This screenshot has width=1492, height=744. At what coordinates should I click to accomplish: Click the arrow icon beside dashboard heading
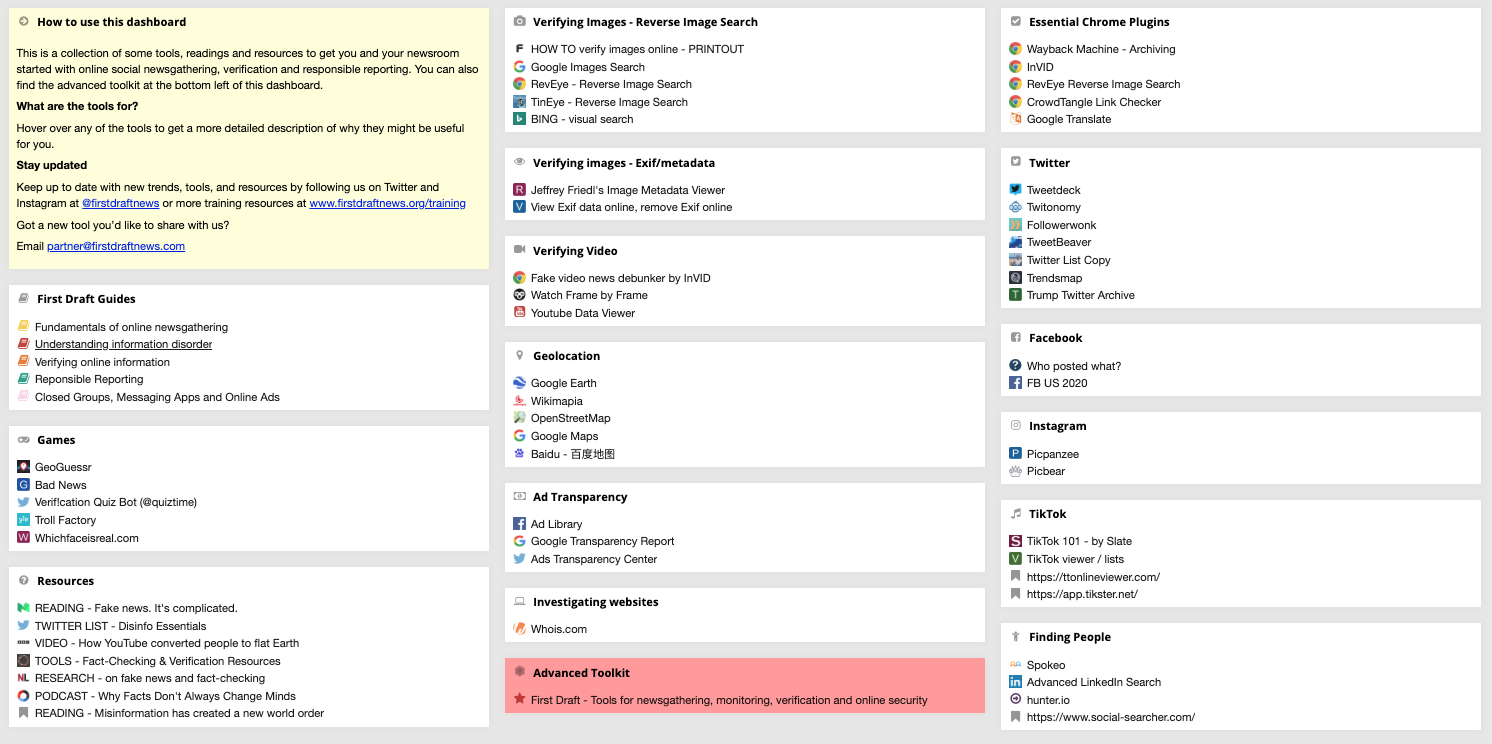click(x=23, y=21)
